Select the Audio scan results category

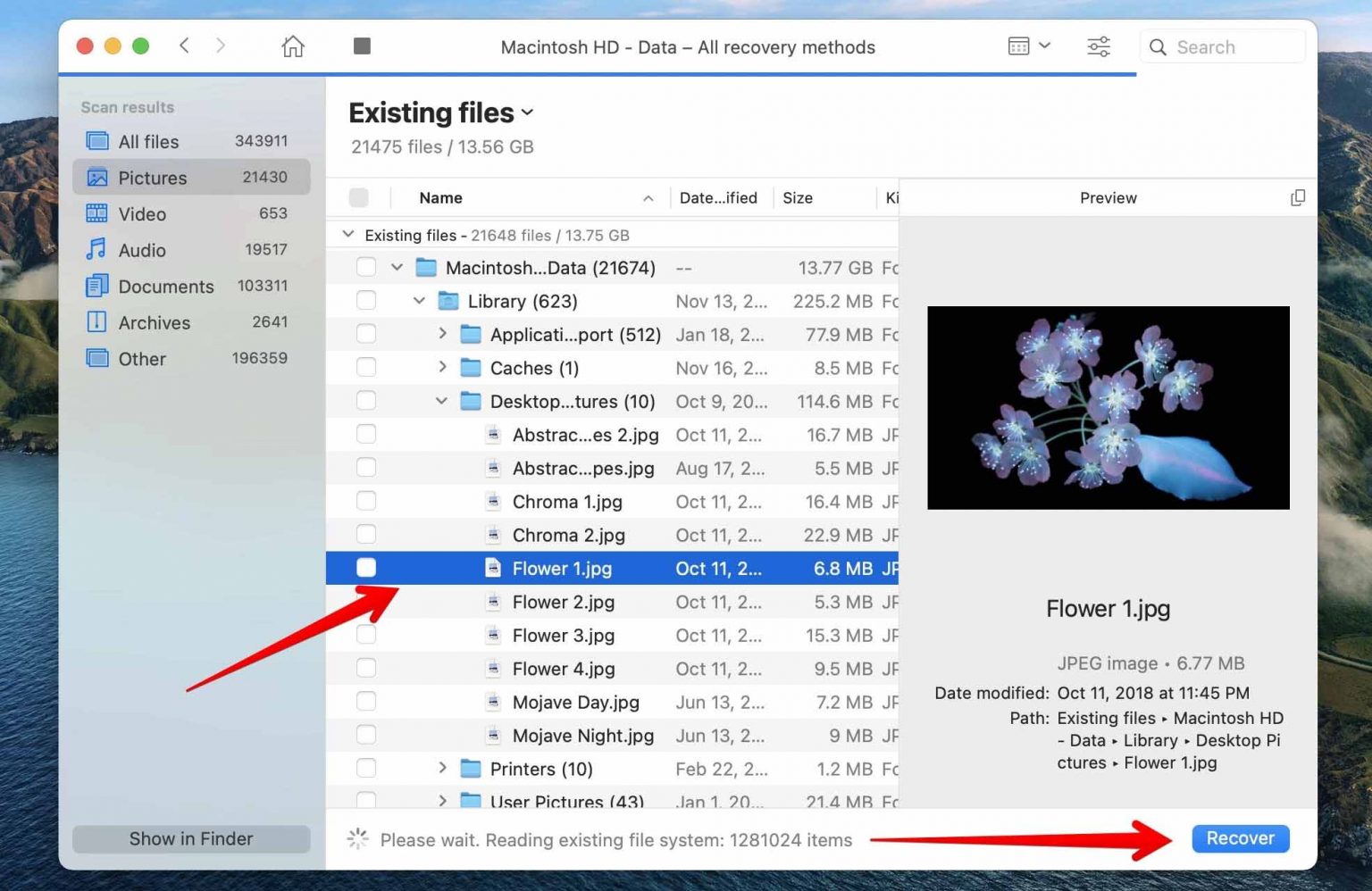(x=143, y=250)
